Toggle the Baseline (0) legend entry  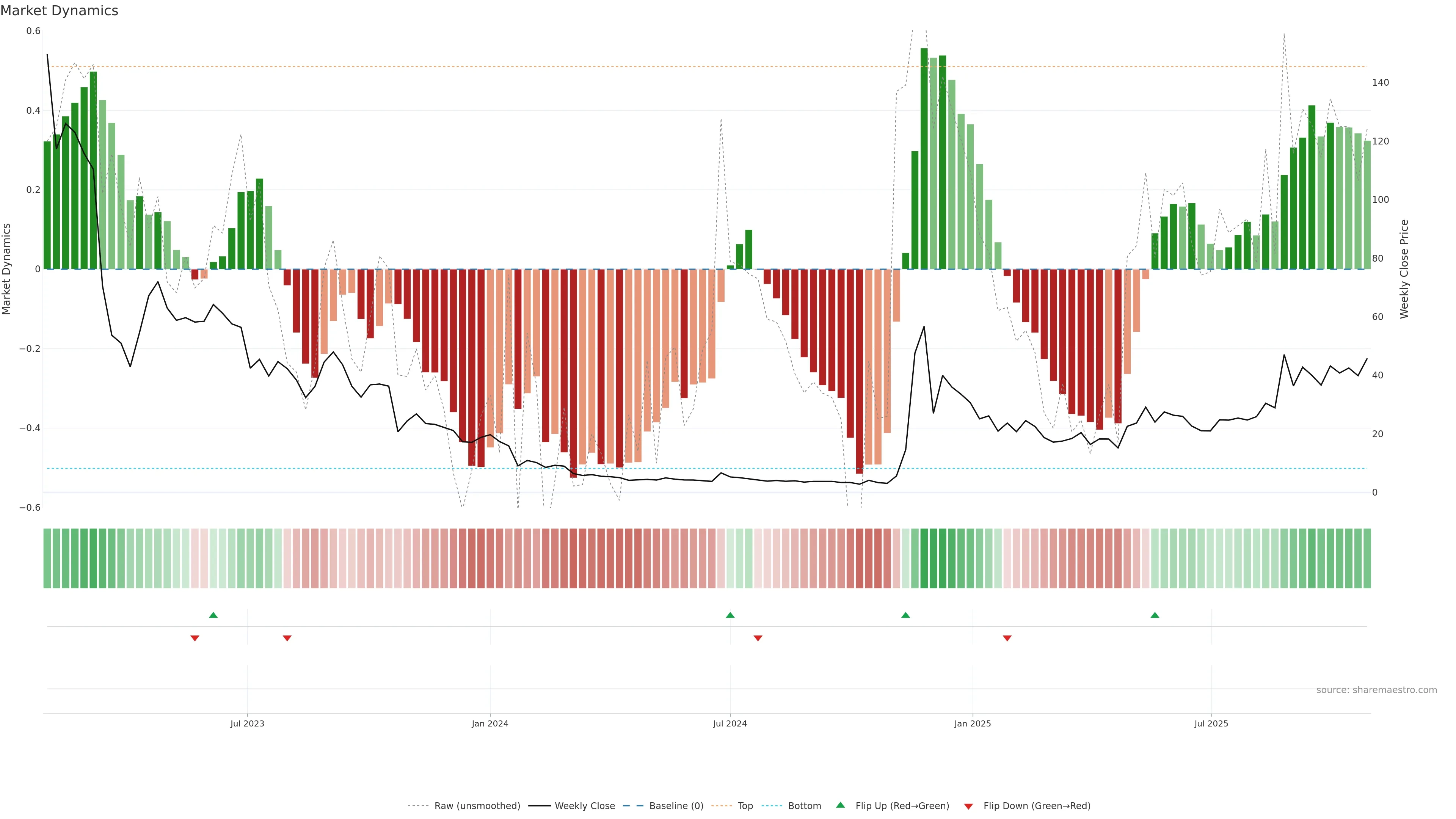(676, 806)
